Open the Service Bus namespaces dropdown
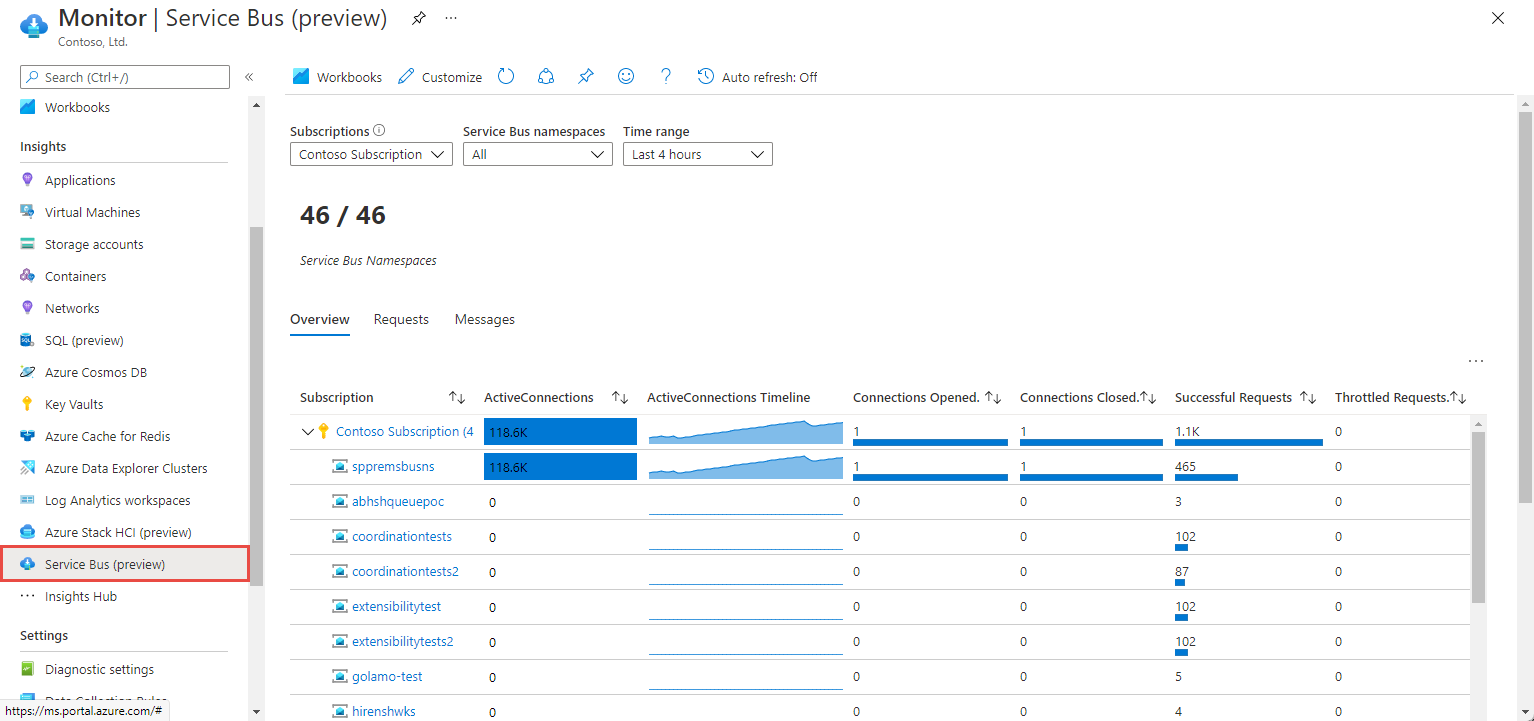The width and height of the screenshot is (1534, 721). click(537, 155)
